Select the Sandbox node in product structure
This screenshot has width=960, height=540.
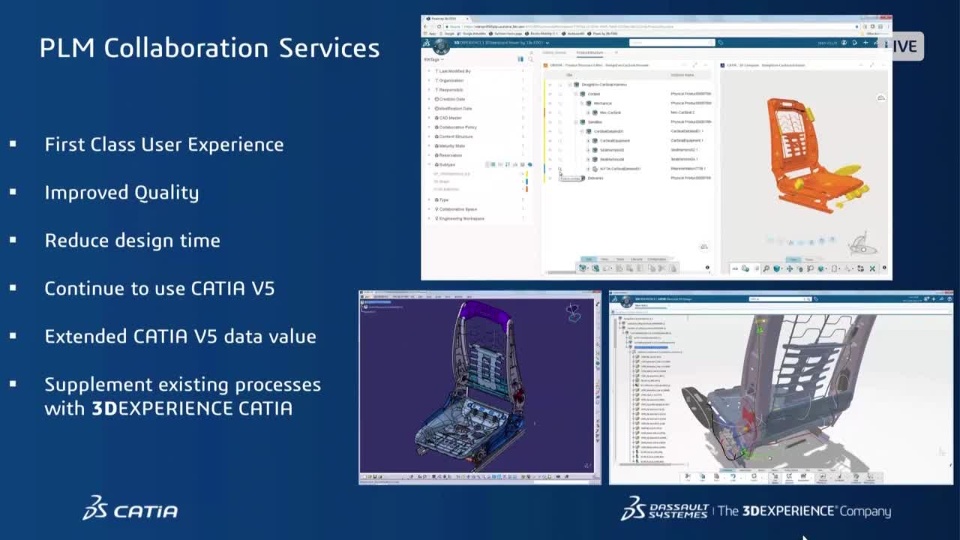(595, 122)
